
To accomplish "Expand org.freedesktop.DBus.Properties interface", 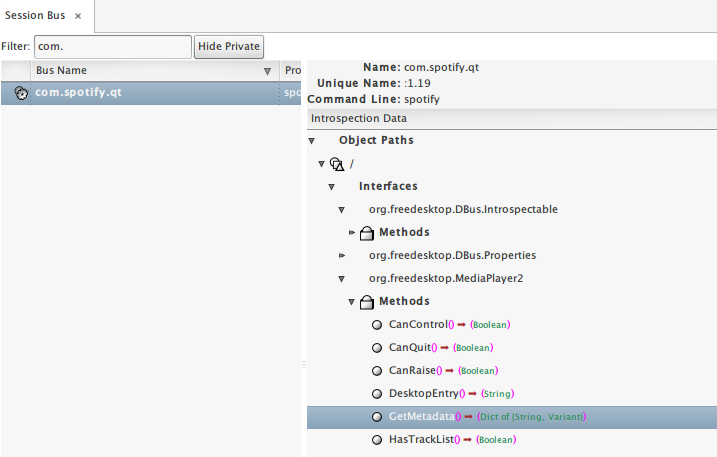I will pos(342,256).
